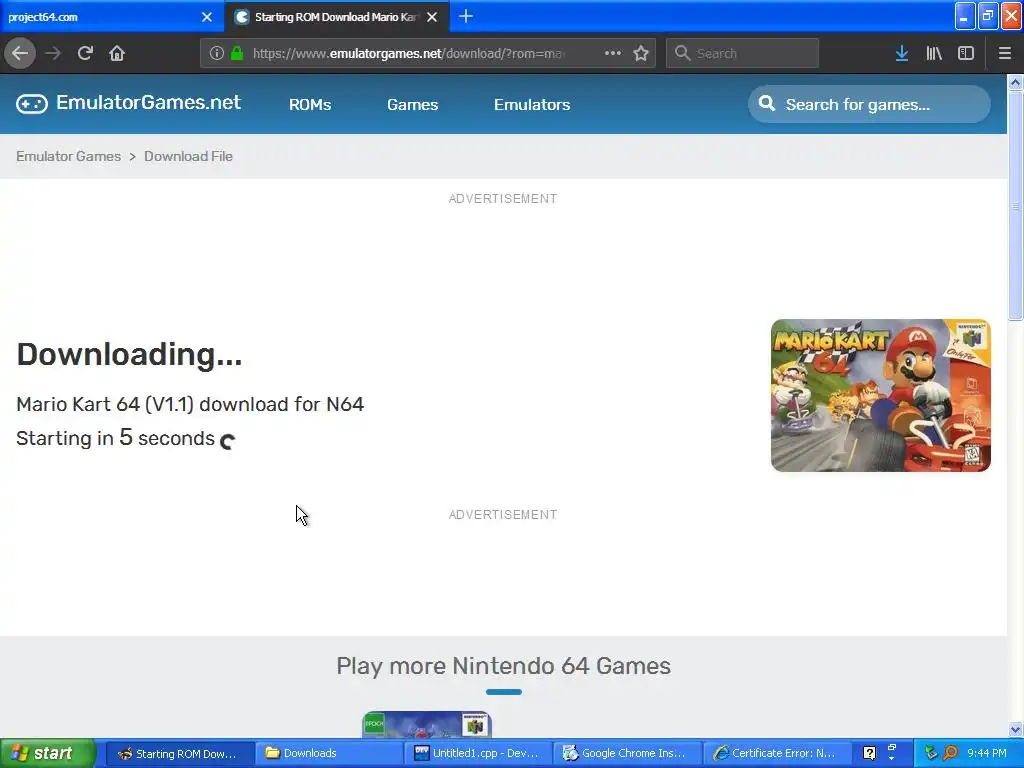This screenshot has width=1024, height=768.
Task: Bookmark this page with the star
Action: tap(641, 53)
